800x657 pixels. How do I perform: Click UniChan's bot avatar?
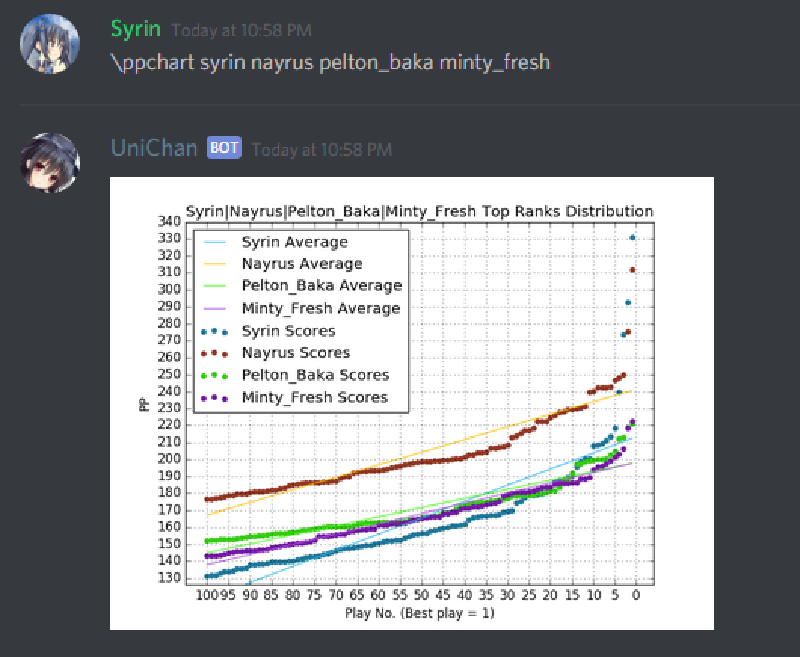[49, 164]
